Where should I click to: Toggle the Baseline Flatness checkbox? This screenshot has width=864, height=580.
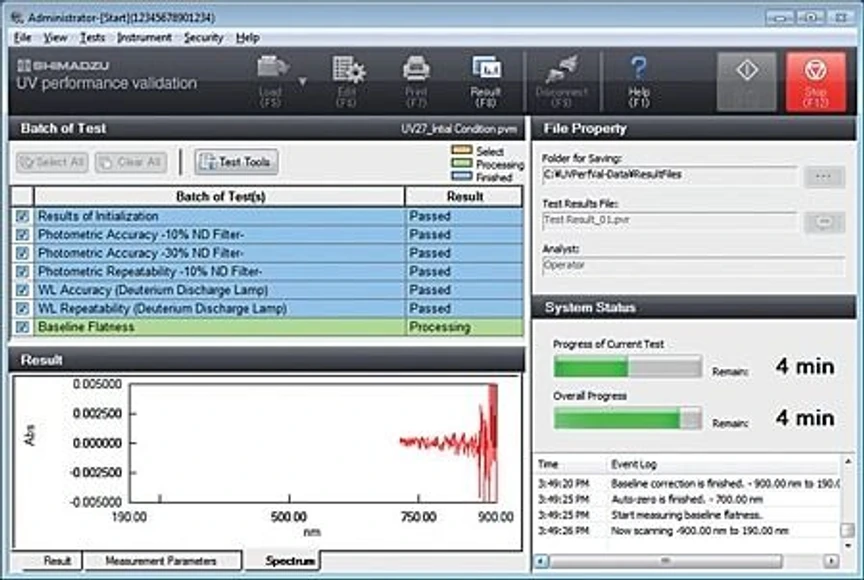pos(22,327)
